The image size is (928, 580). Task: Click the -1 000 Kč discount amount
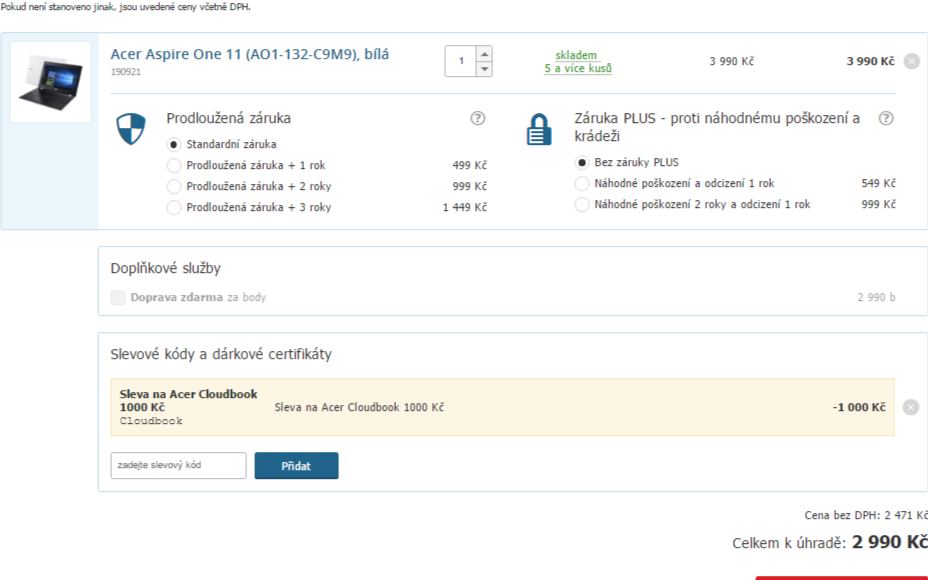click(859, 407)
